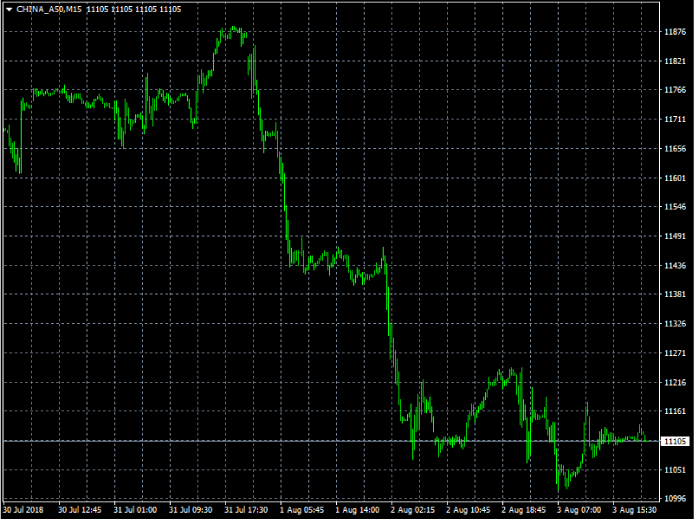
Task: Click the 2 Aug 18:45 time label
Action: (x=523, y=510)
